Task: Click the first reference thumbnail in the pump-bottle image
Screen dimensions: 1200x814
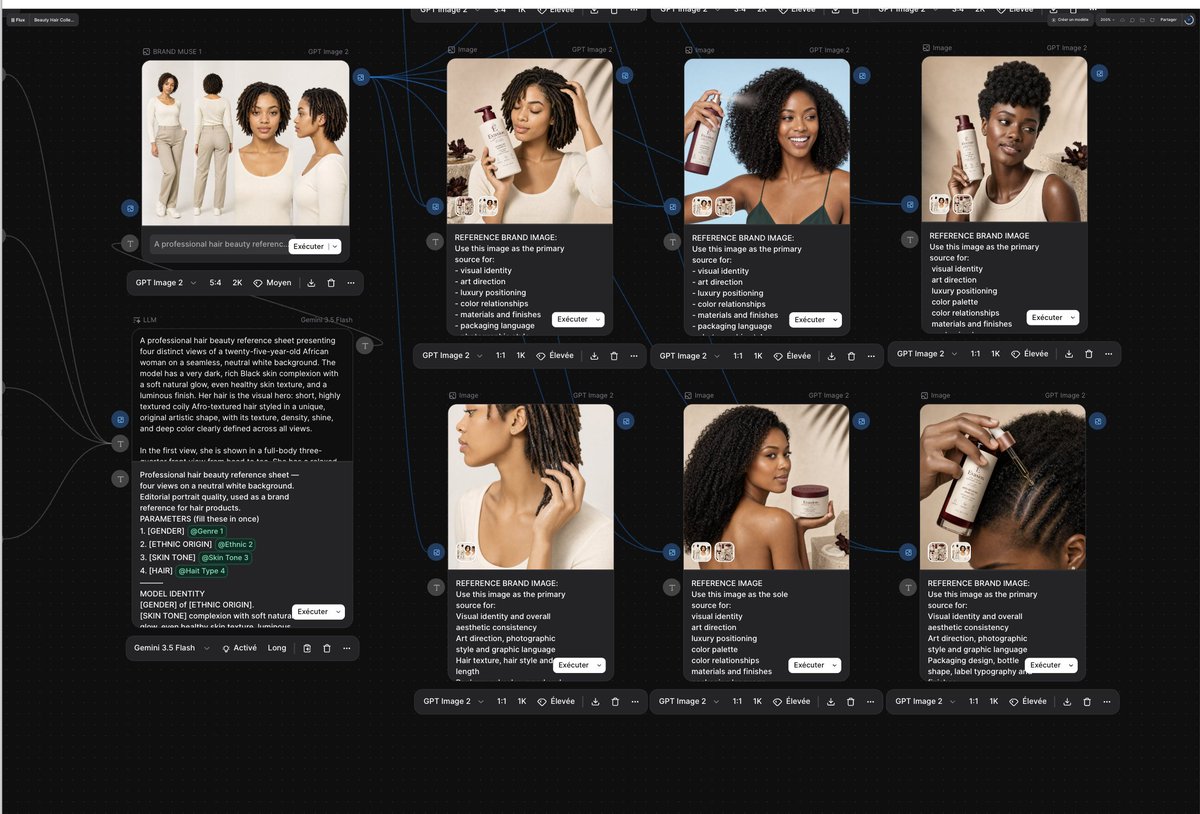Action: pos(465,207)
